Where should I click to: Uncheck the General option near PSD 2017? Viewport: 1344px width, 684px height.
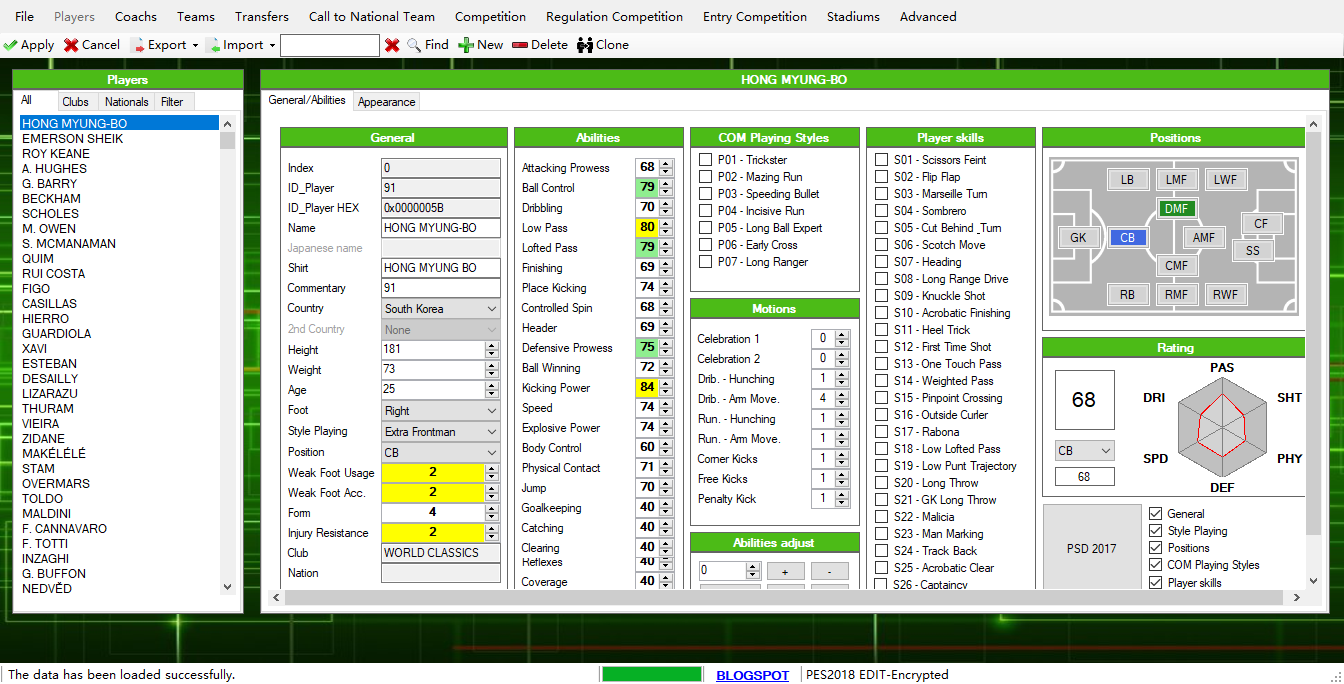(x=1156, y=514)
